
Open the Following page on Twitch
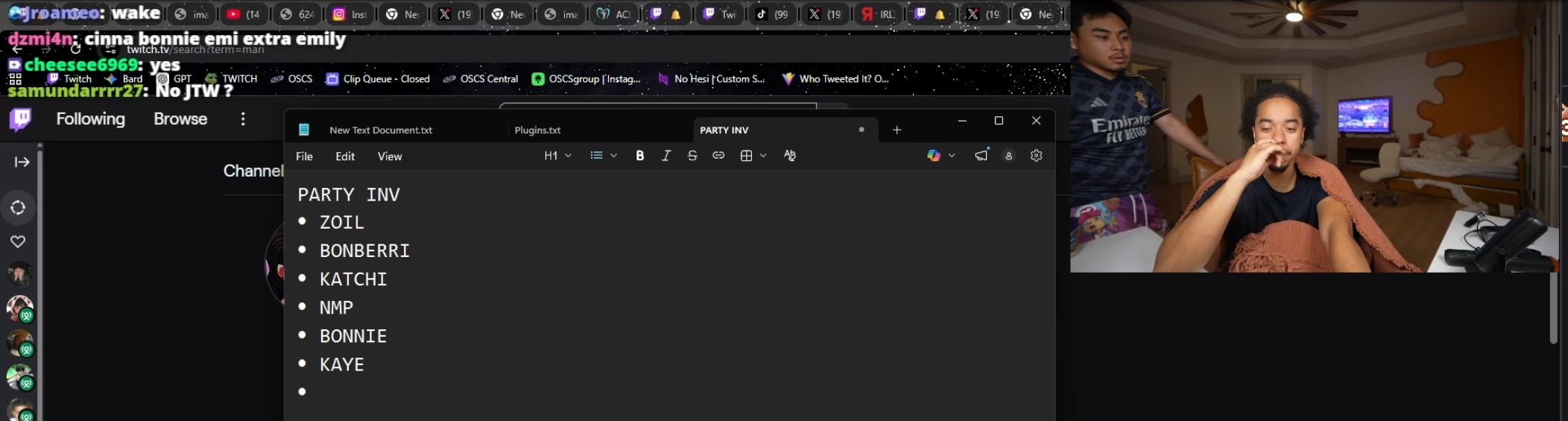(91, 119)
